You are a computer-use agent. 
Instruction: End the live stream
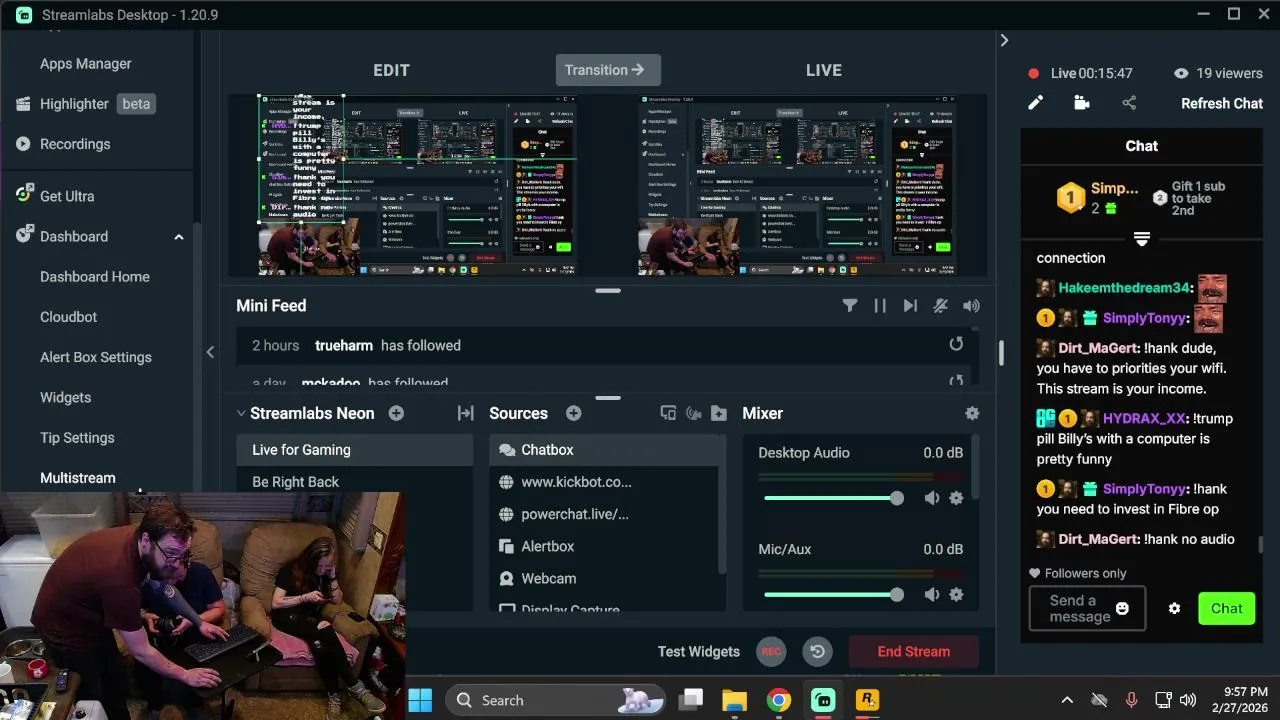click(x=913, y=651)
